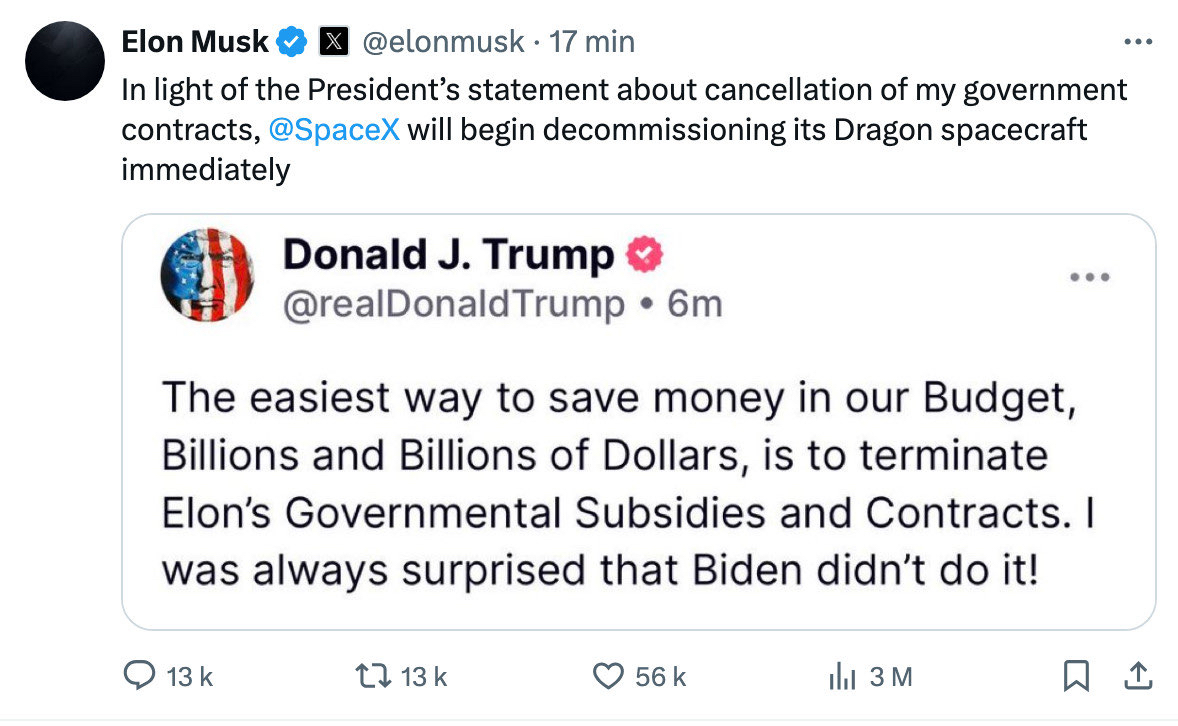The width and height of the screenshot is (1178, 726).
Task: Click the share upload icon
Action: tap(1136, 677)
